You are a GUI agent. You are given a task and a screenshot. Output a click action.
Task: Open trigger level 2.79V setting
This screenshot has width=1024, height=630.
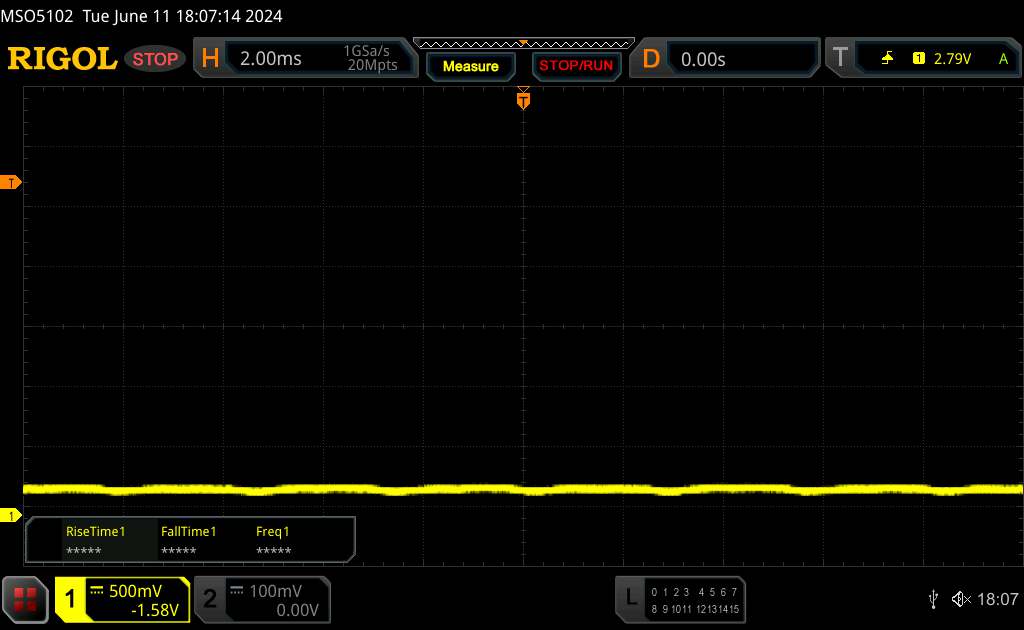952,59
